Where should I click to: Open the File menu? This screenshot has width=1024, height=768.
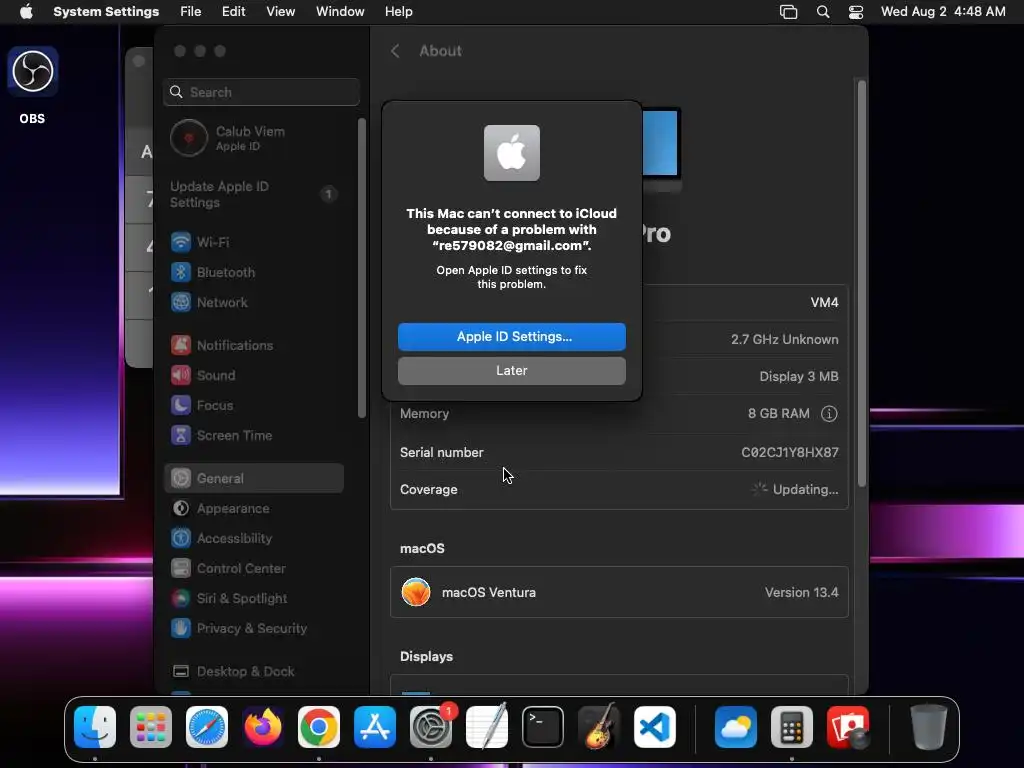191,12
